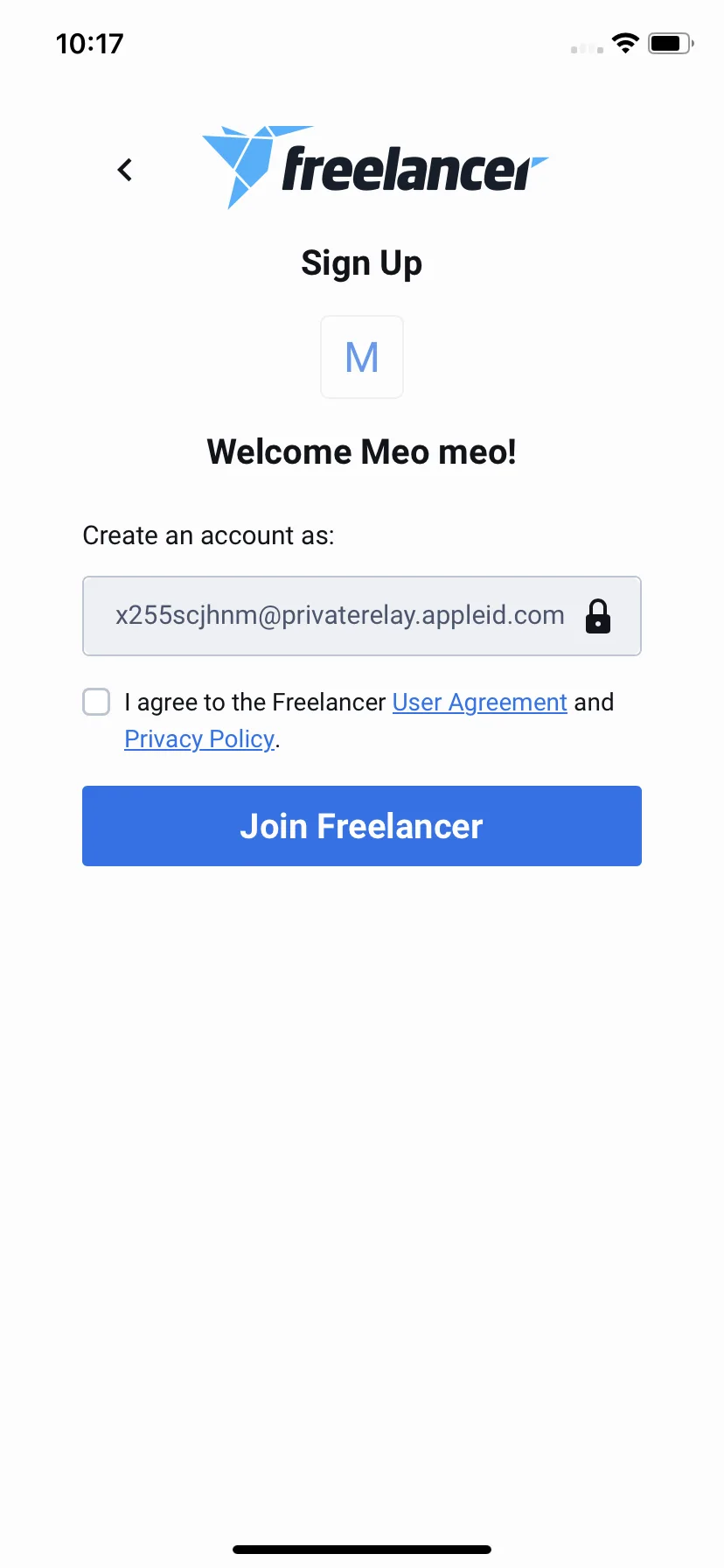The width and height of the screenshot is (724, 1568).
Task: Tap the Sign Up heading
Action: tap(362, 263)
